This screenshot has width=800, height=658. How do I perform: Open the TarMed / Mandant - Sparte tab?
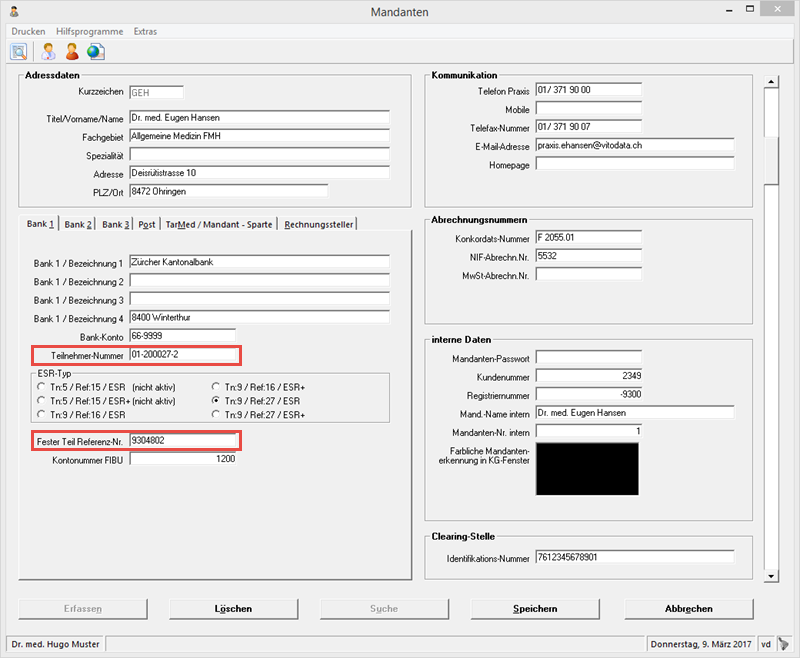219,224
